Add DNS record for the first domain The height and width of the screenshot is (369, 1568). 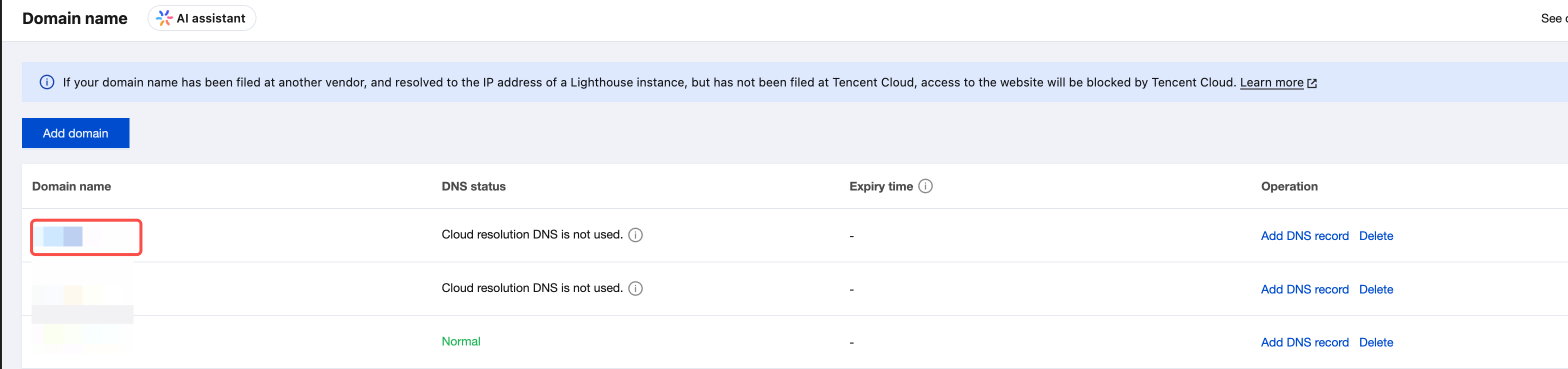point(1304,235)
